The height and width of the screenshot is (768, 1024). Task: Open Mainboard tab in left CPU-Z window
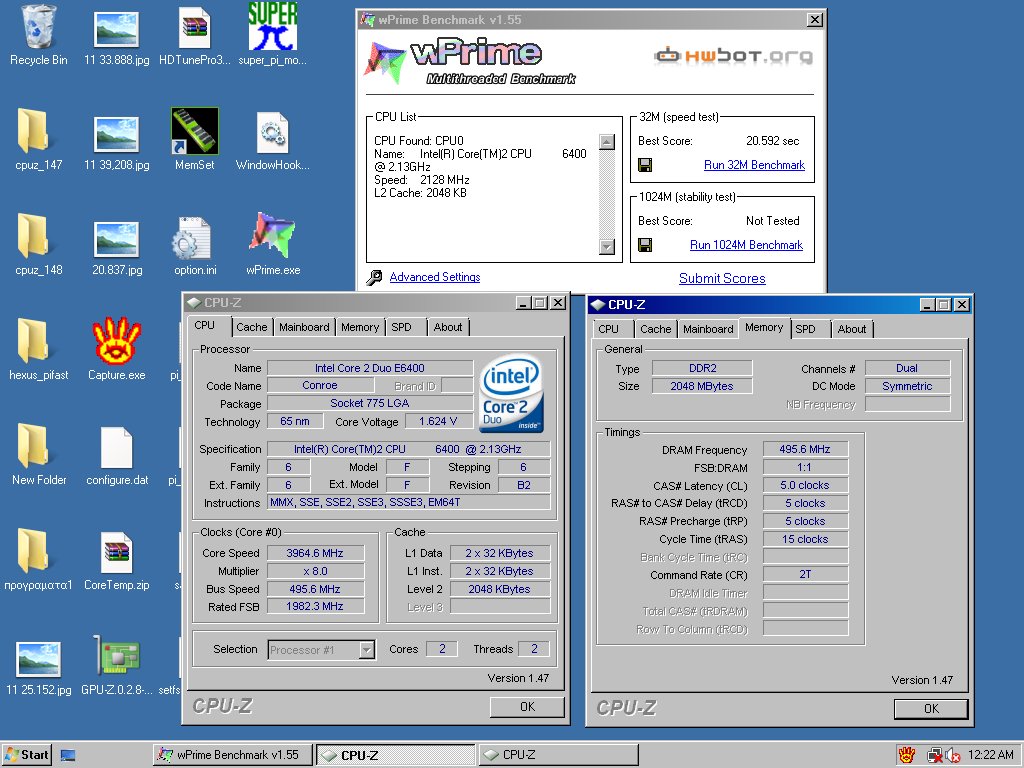304,327
